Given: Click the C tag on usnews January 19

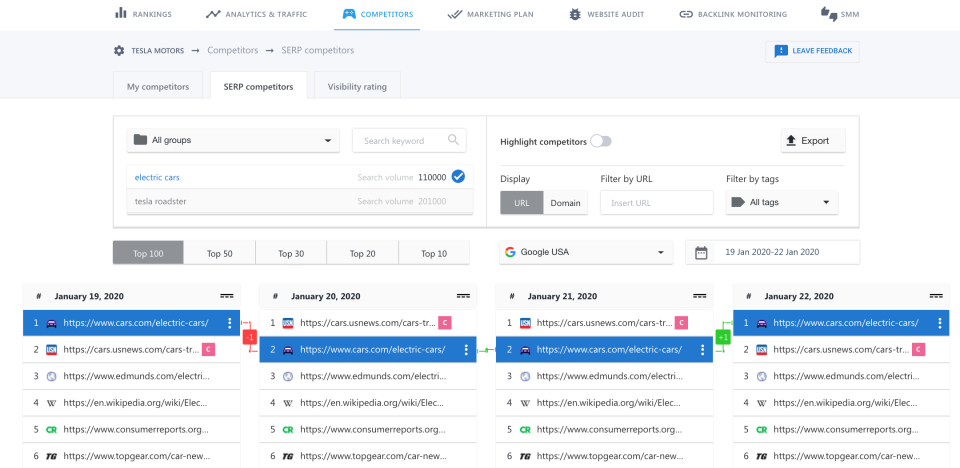Looking at the screenshot, I should pos(209,350).
